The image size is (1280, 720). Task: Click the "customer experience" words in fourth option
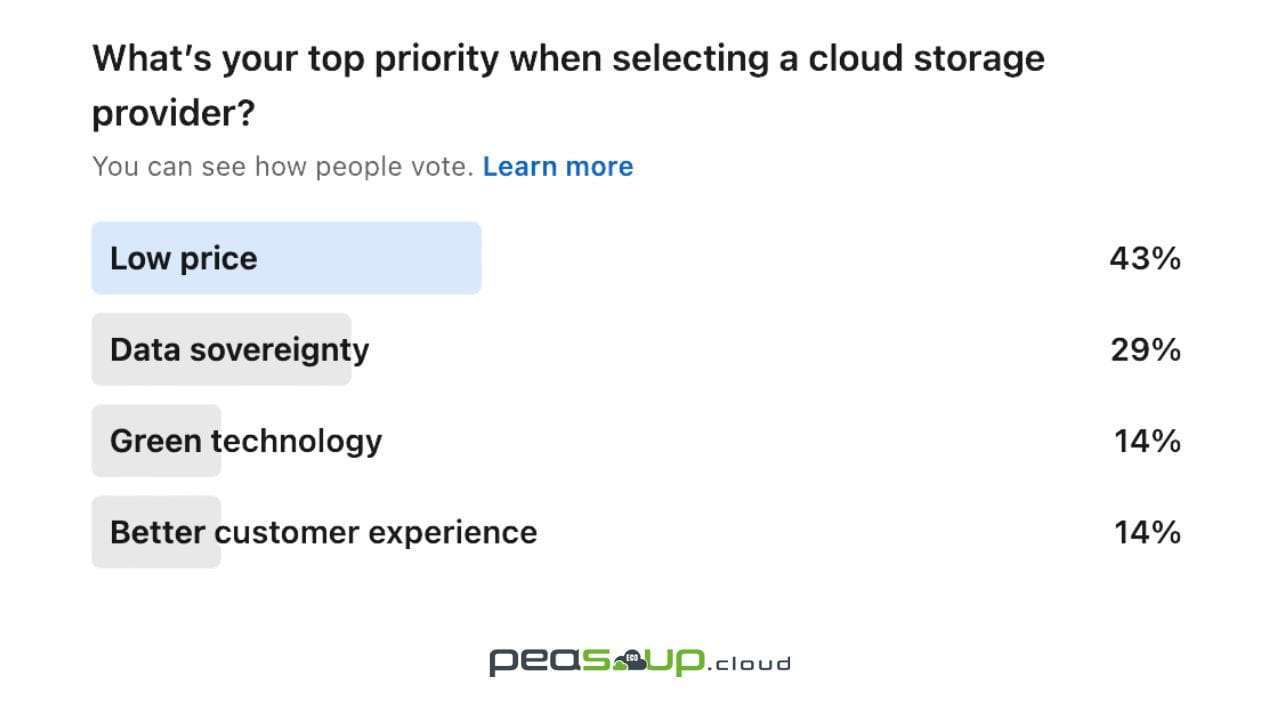pyautogui.click(x=376, y=532)
